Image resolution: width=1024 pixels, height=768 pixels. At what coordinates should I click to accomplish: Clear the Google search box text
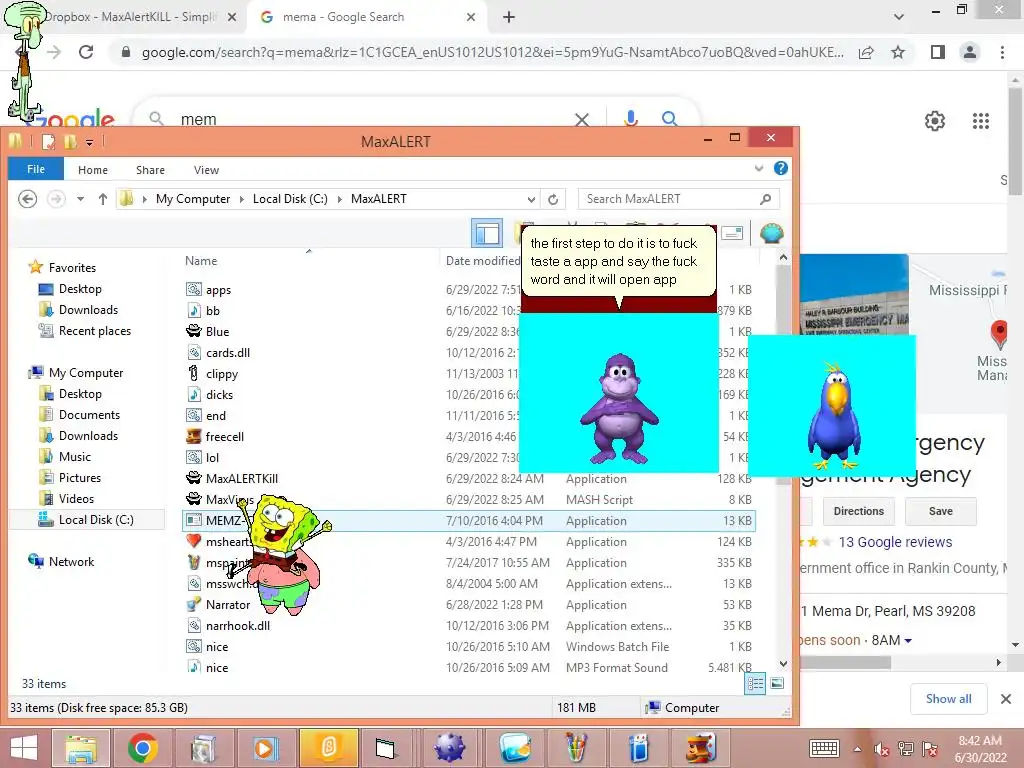point(581,120)
